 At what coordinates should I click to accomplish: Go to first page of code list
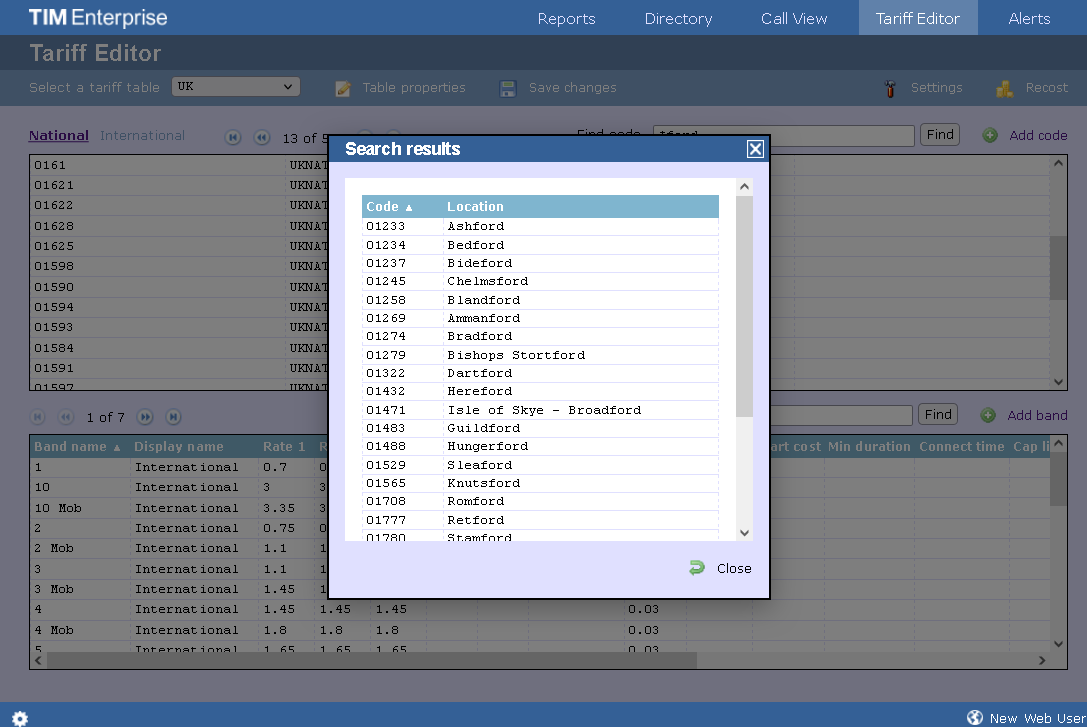(x=233, y=138)
